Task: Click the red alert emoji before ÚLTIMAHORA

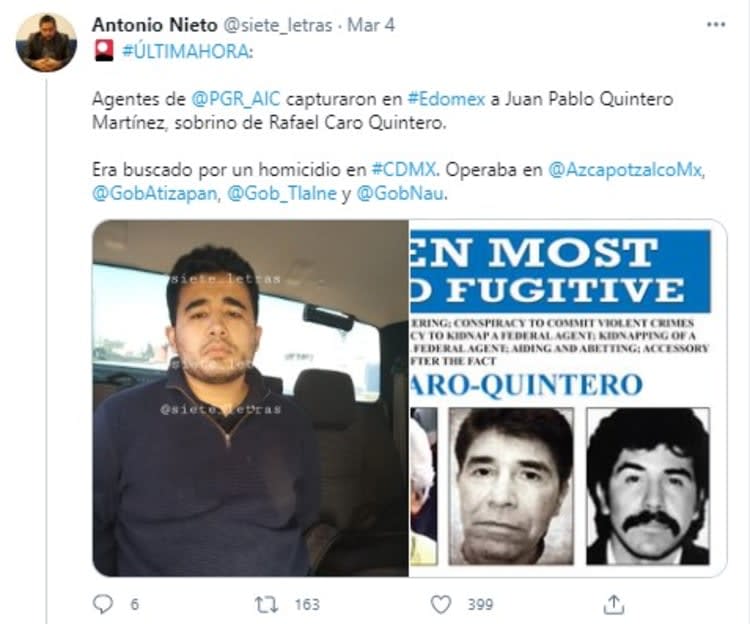Action: pos(104,51)
